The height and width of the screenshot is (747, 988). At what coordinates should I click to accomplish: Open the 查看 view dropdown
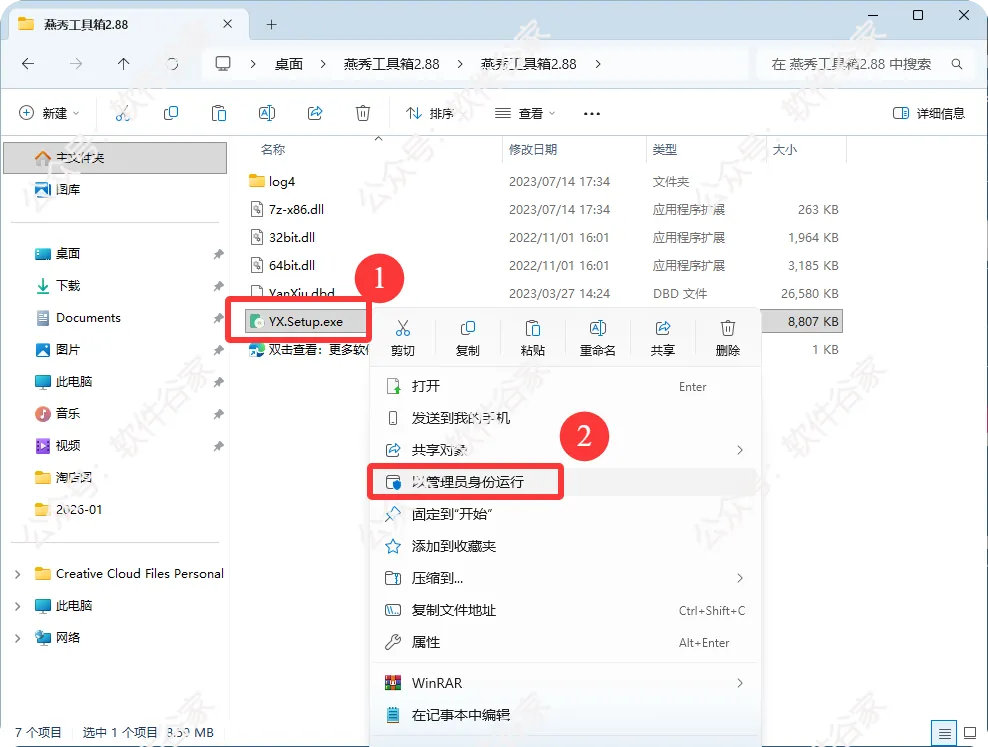[x=526, y=113]
